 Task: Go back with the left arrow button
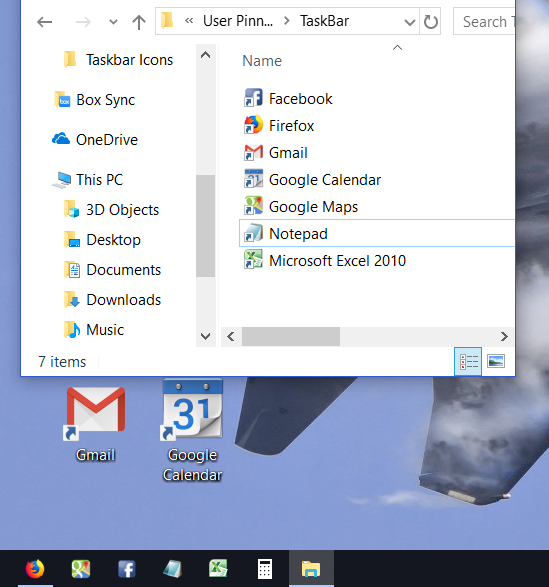(44, 22)
